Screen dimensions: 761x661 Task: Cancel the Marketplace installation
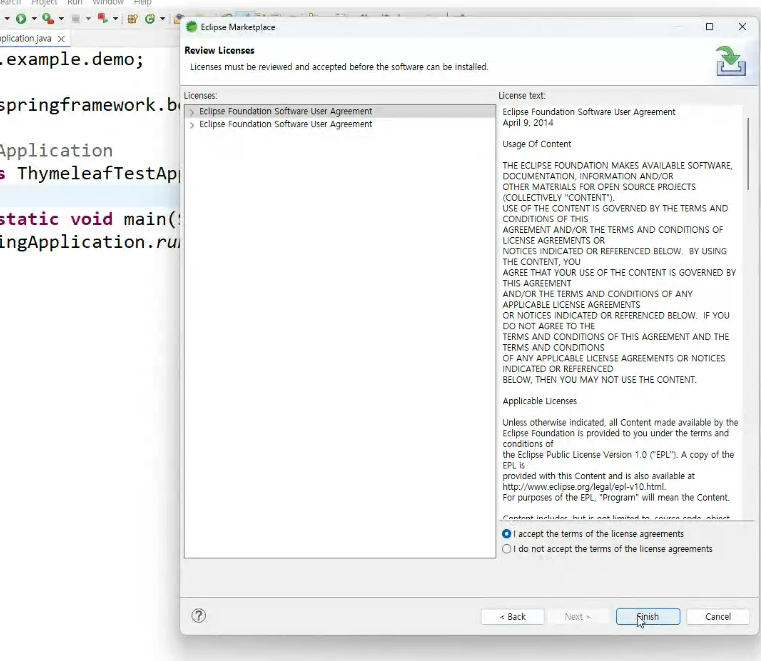point(718,617)
